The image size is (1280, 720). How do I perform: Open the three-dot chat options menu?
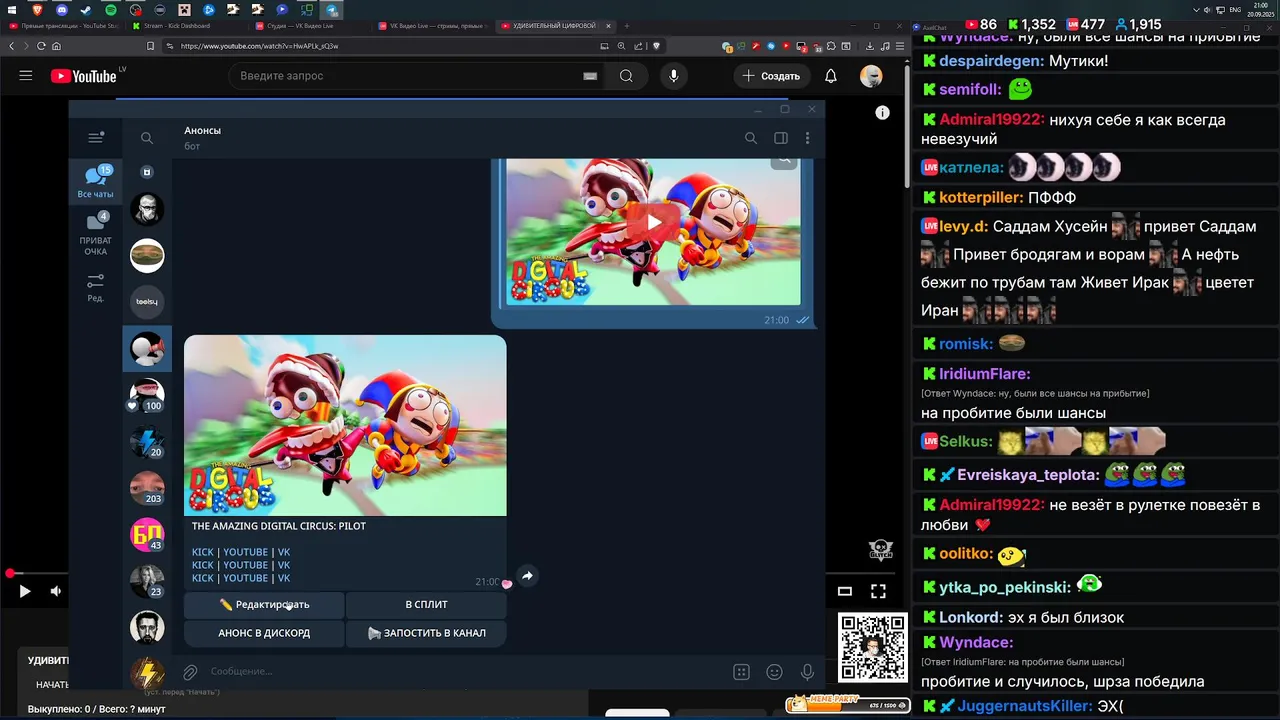tap(807, 138)
